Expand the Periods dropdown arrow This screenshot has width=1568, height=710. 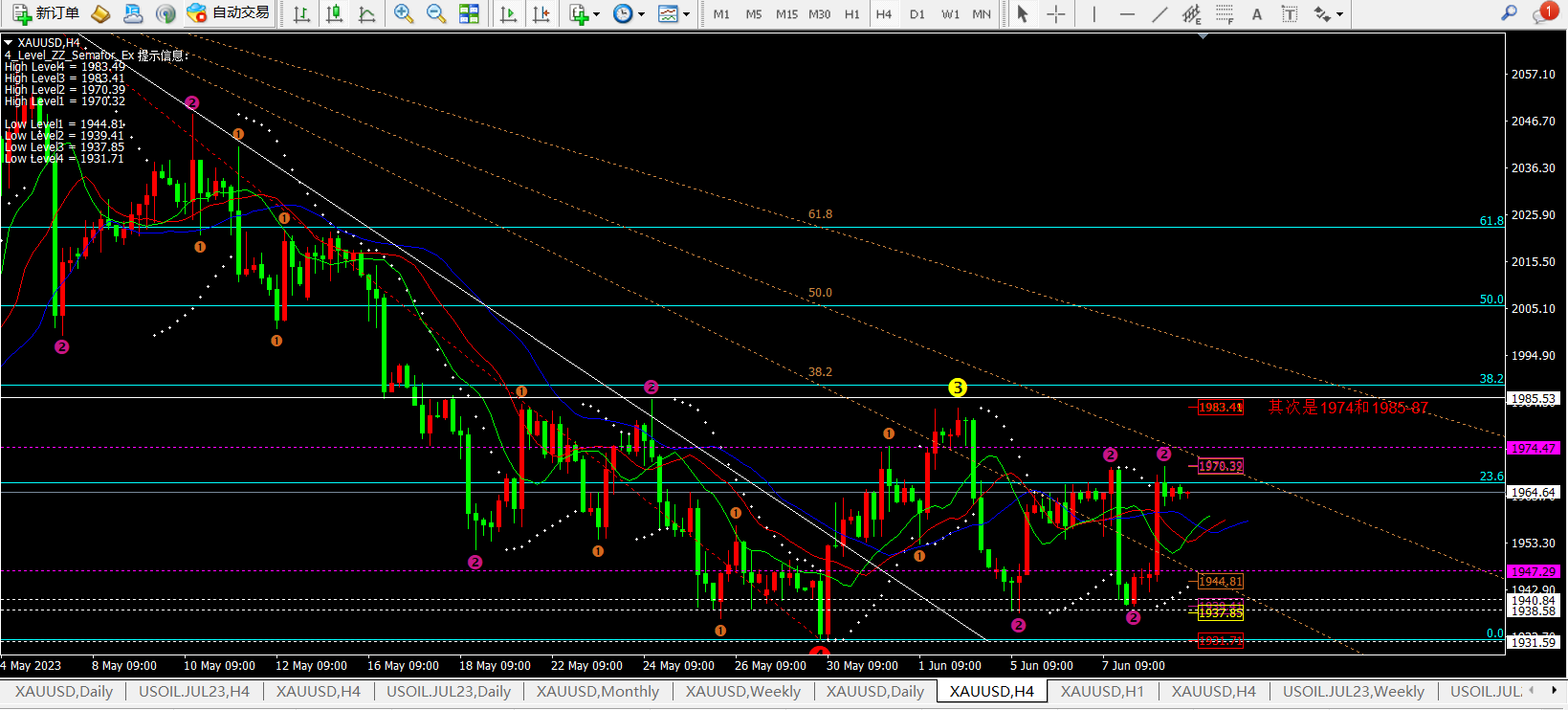(642, 14)
